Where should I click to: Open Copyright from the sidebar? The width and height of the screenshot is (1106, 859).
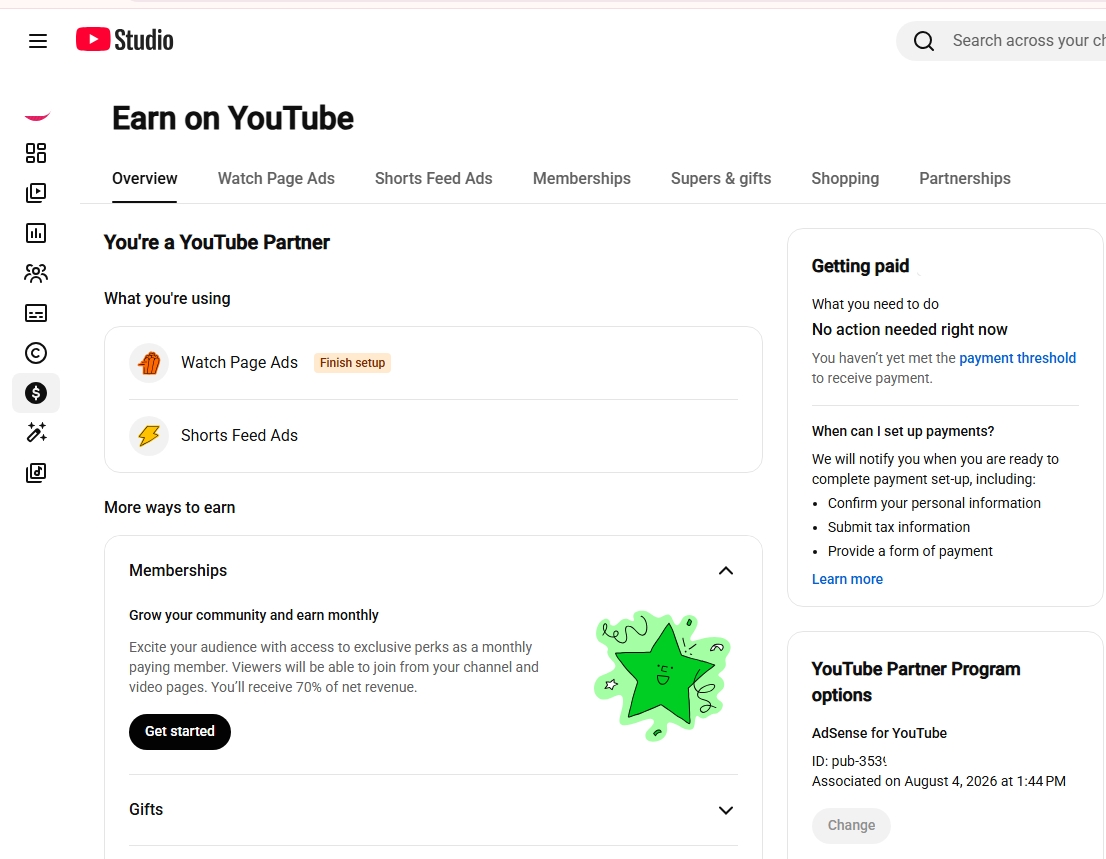[36, 353]
